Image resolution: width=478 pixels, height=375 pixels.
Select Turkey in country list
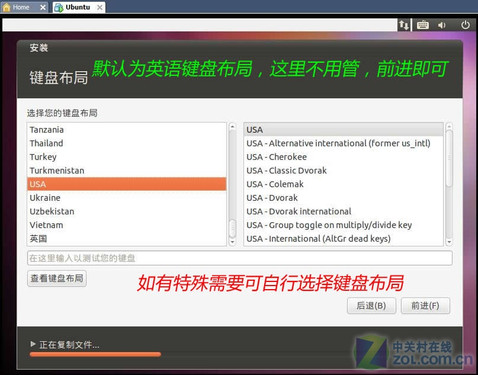[127, 157]
